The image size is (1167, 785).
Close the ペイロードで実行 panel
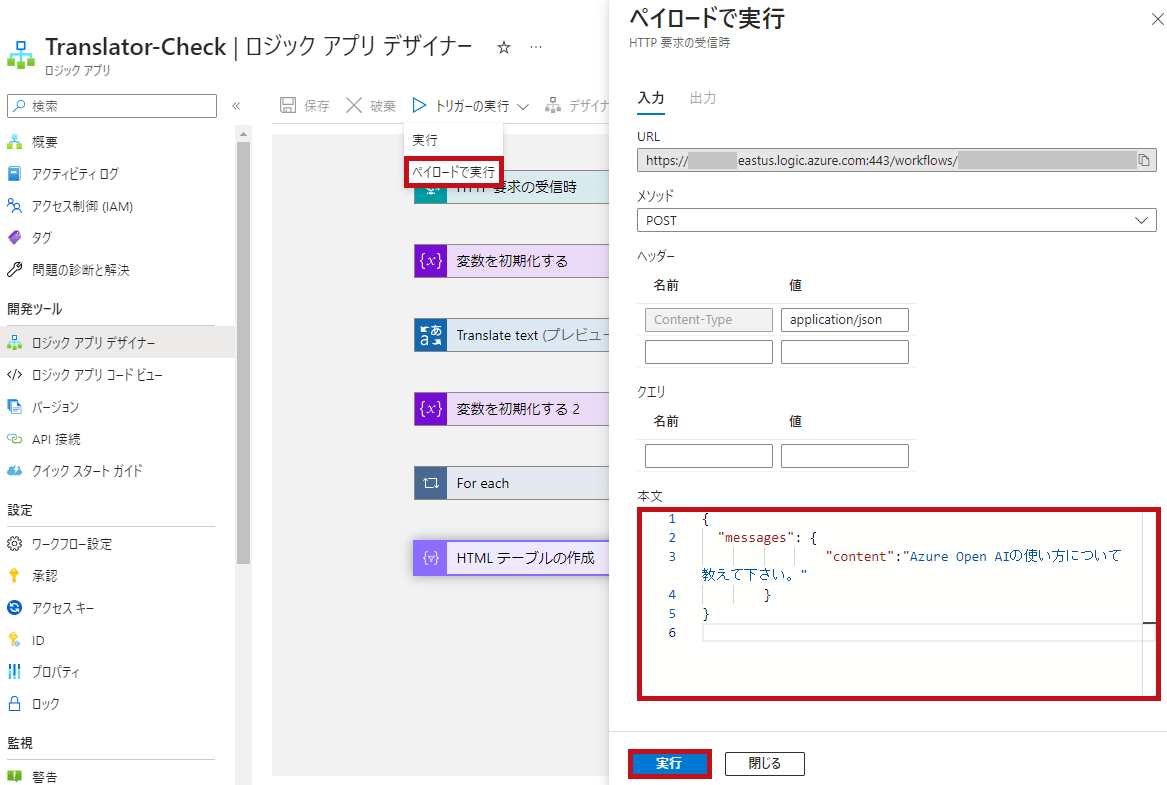coord(1157,19)
